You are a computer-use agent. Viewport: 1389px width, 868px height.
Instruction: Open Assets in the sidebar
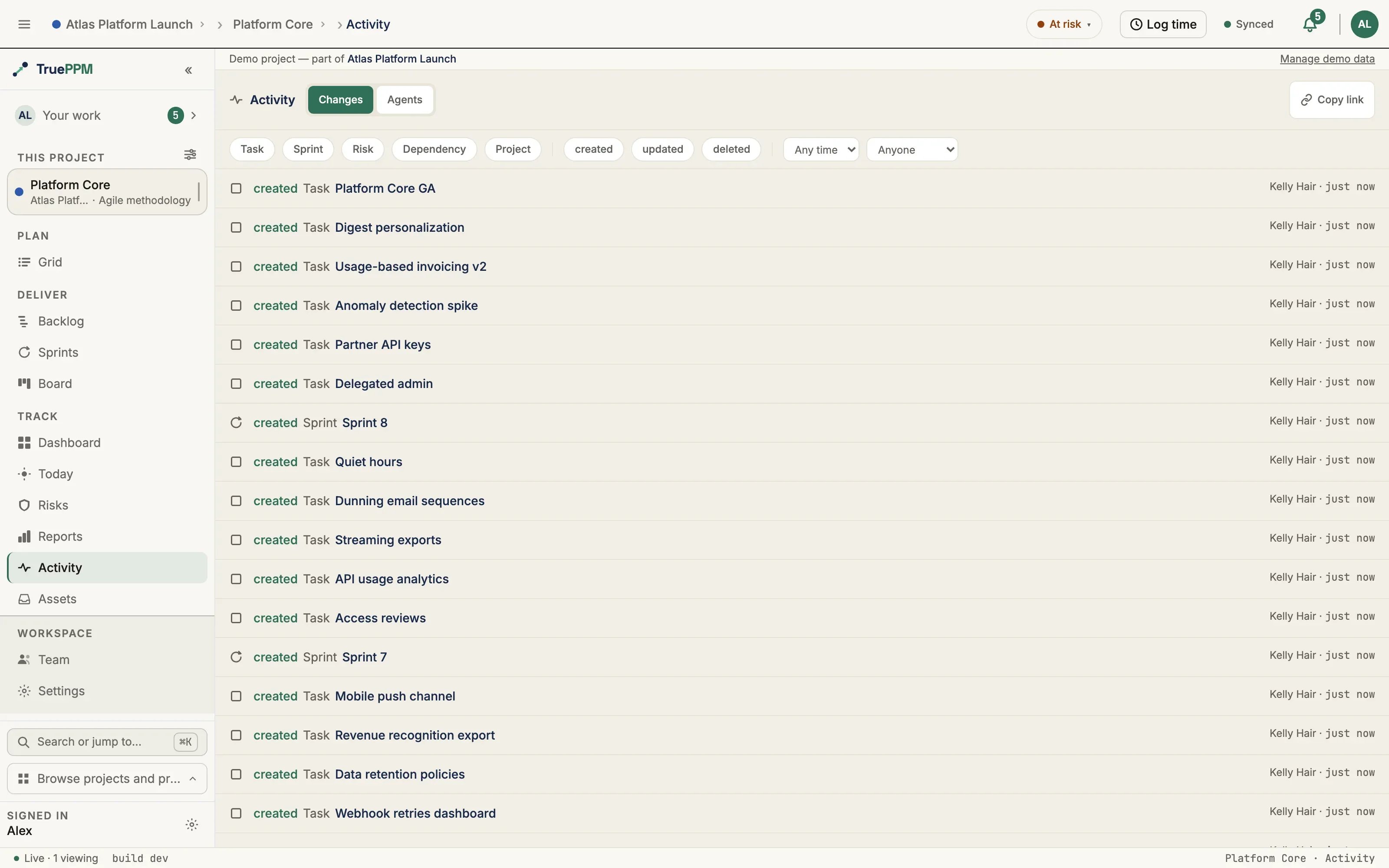click(x=107, y=599)
